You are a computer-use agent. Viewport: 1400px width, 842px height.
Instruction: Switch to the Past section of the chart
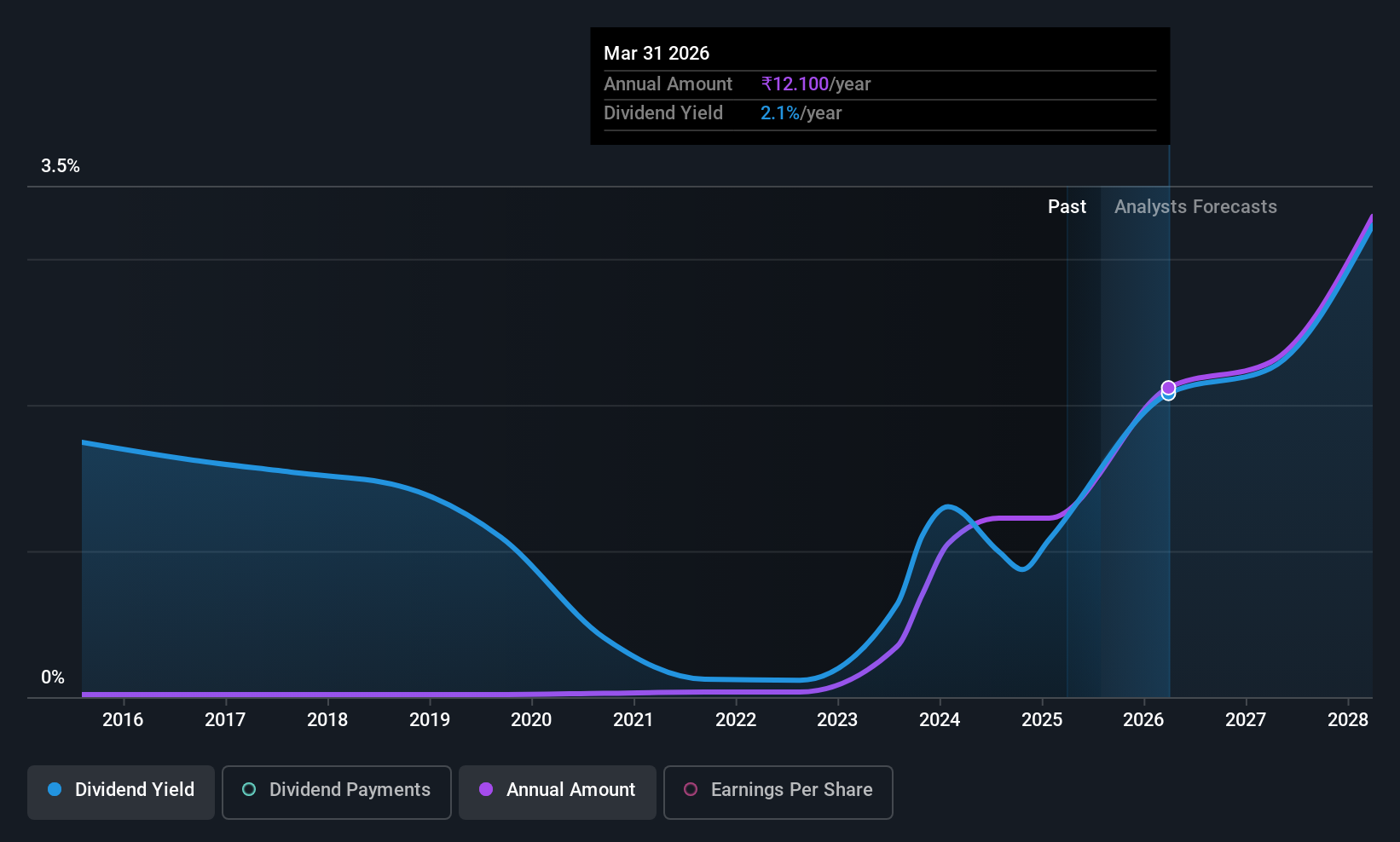tap(1067, 206)
